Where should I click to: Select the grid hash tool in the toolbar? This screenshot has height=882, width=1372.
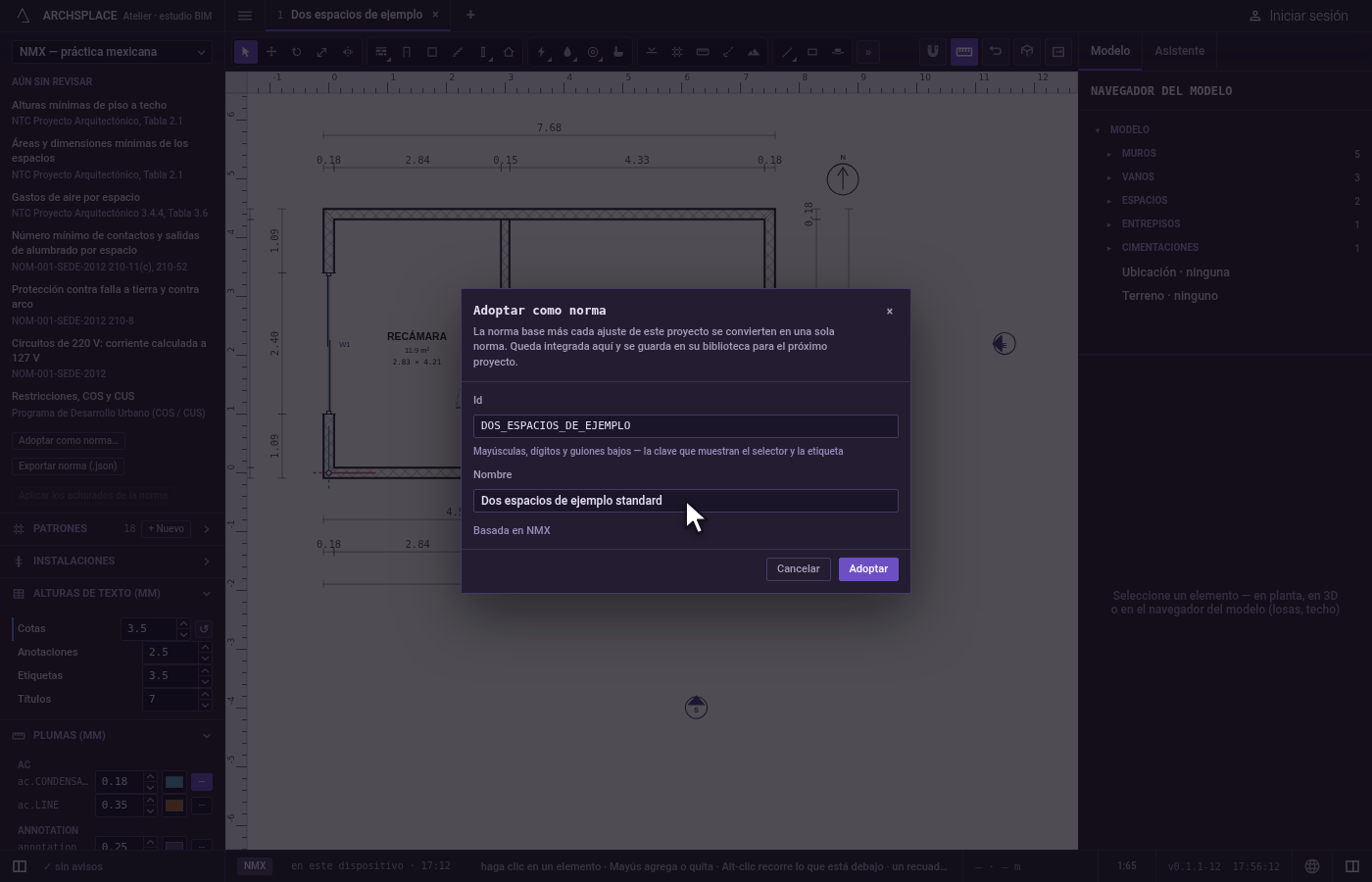(x=677, y=52)
